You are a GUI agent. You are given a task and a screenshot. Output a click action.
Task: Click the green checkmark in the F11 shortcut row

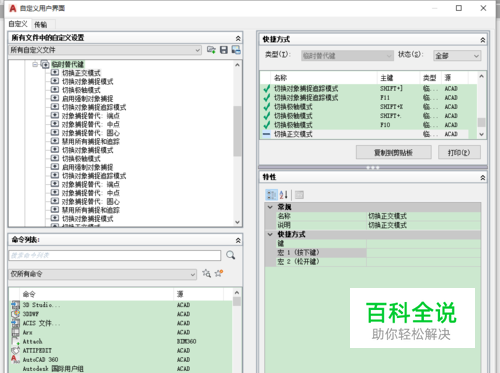coord(267,98)
